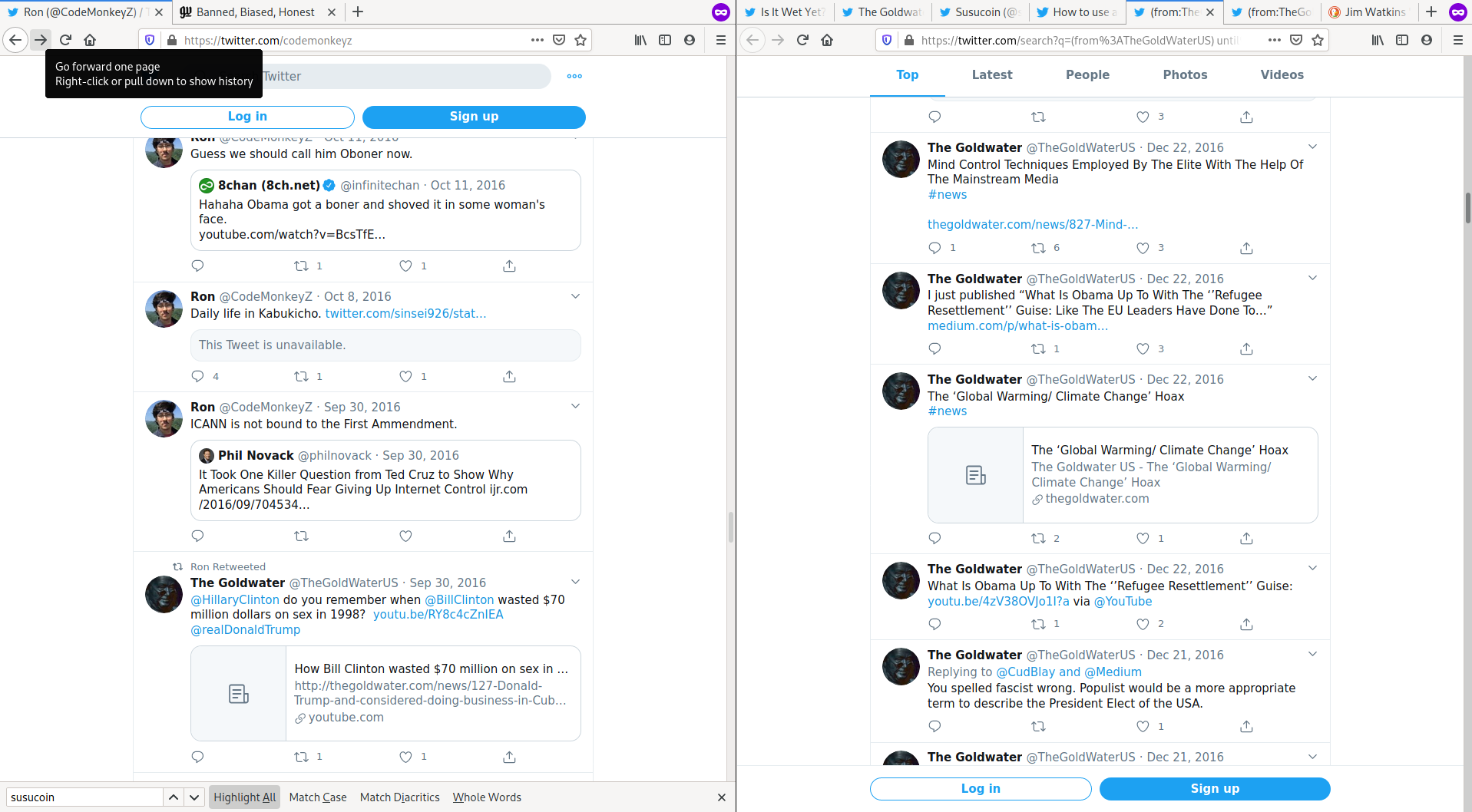The height and width of the screenshot is (812, 1472).
Task: Switch to the Latest search tab
Action: click(991, 74)
